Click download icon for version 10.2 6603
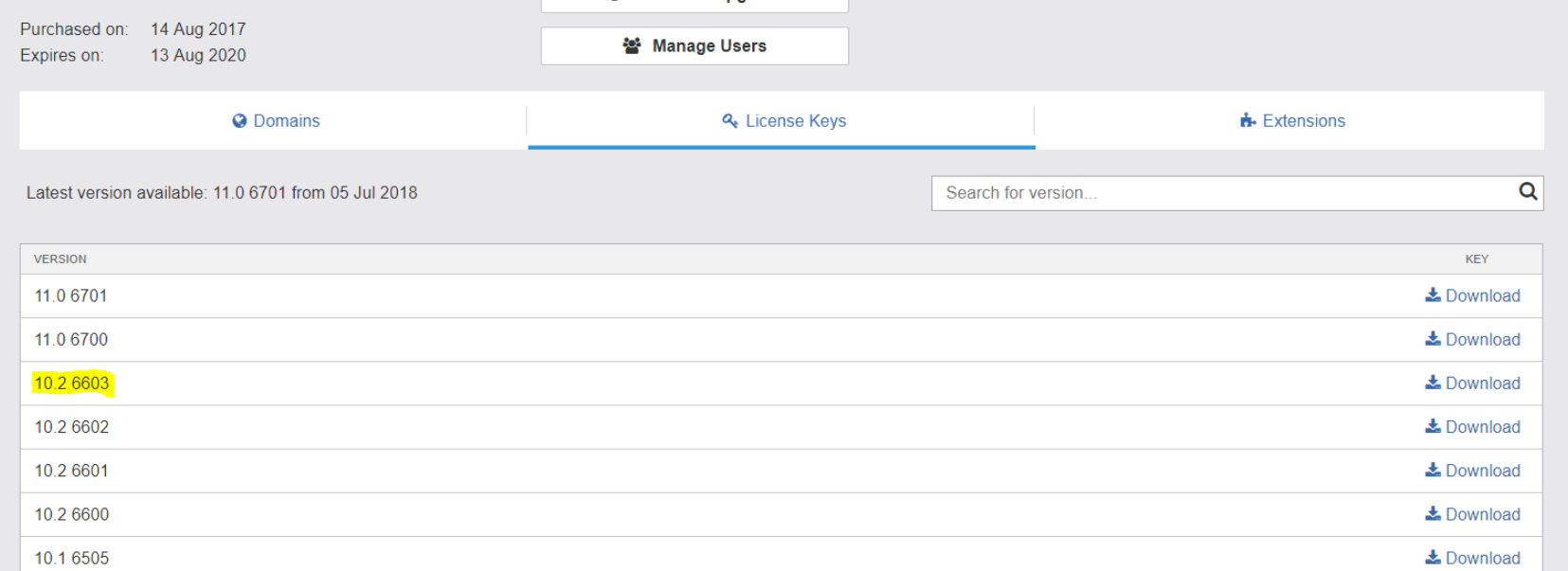Screen dimensions: 1568x571 point(1433,383)
